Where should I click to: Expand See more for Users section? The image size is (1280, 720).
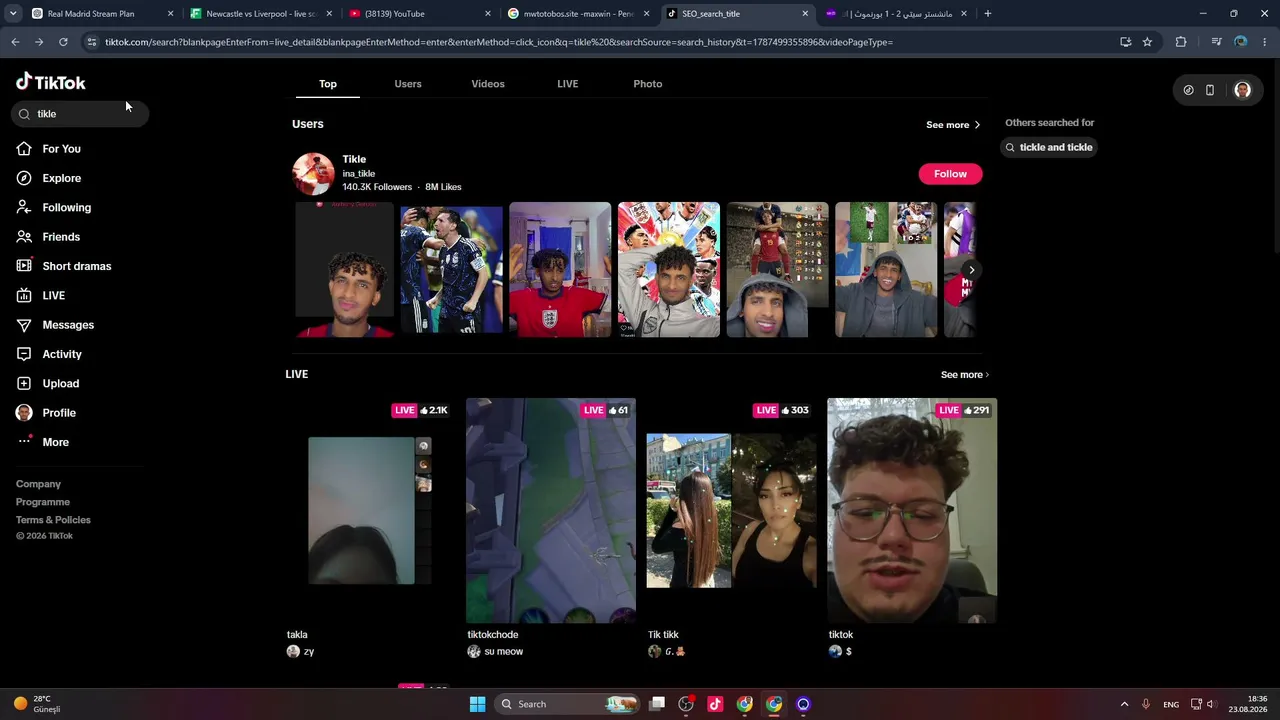953,125
